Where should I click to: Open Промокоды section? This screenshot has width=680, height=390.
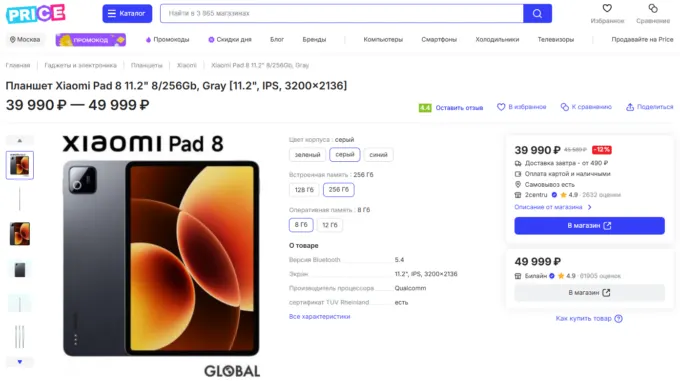[167, 39]
